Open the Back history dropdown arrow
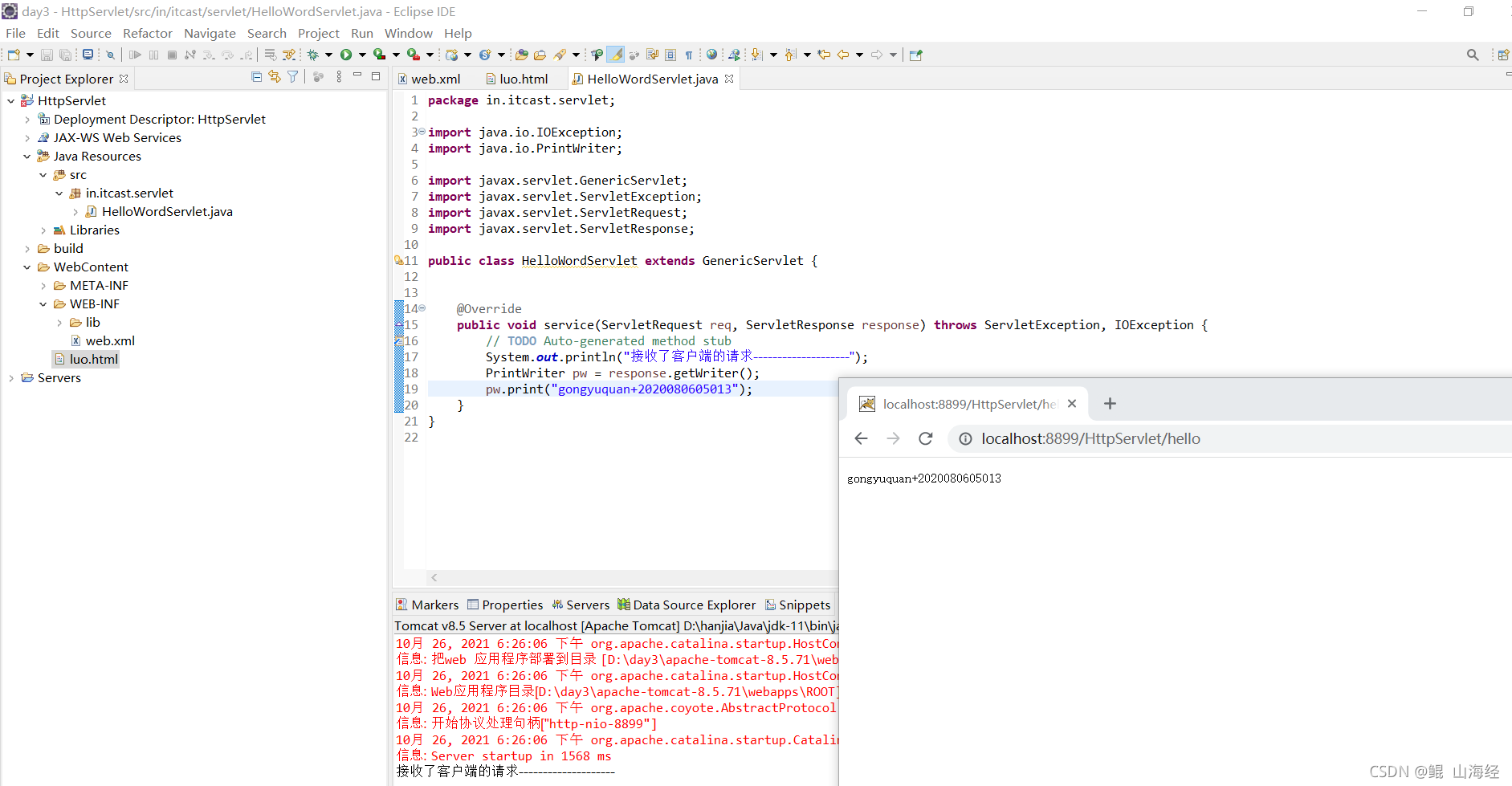 tap(859, 55)
